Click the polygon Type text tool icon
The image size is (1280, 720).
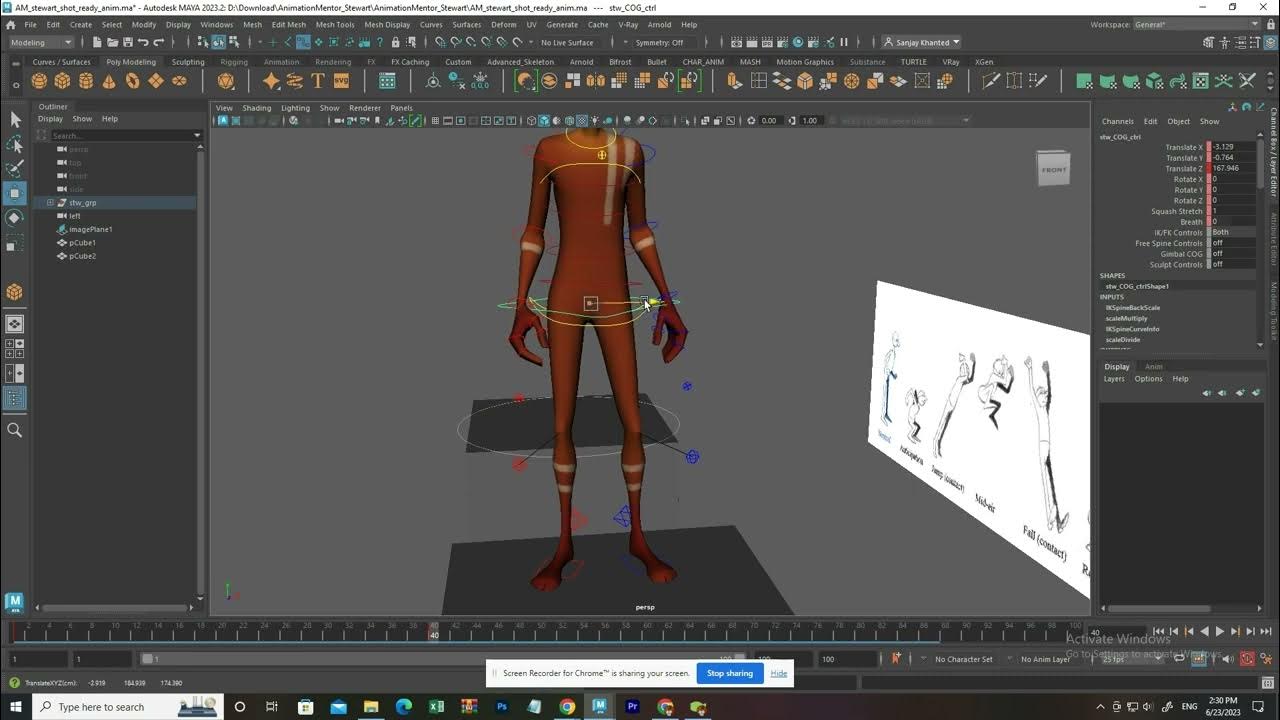pos(318,81)
